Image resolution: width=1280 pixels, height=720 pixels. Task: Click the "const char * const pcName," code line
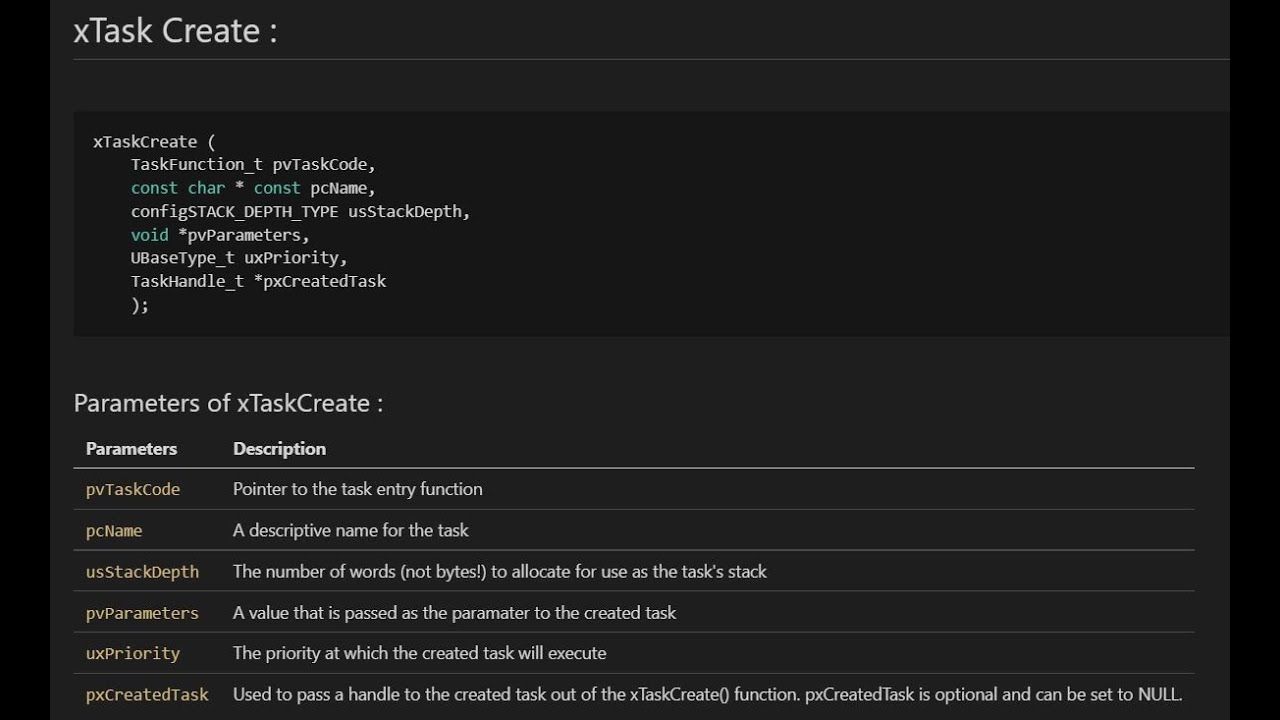pos(253,188)
